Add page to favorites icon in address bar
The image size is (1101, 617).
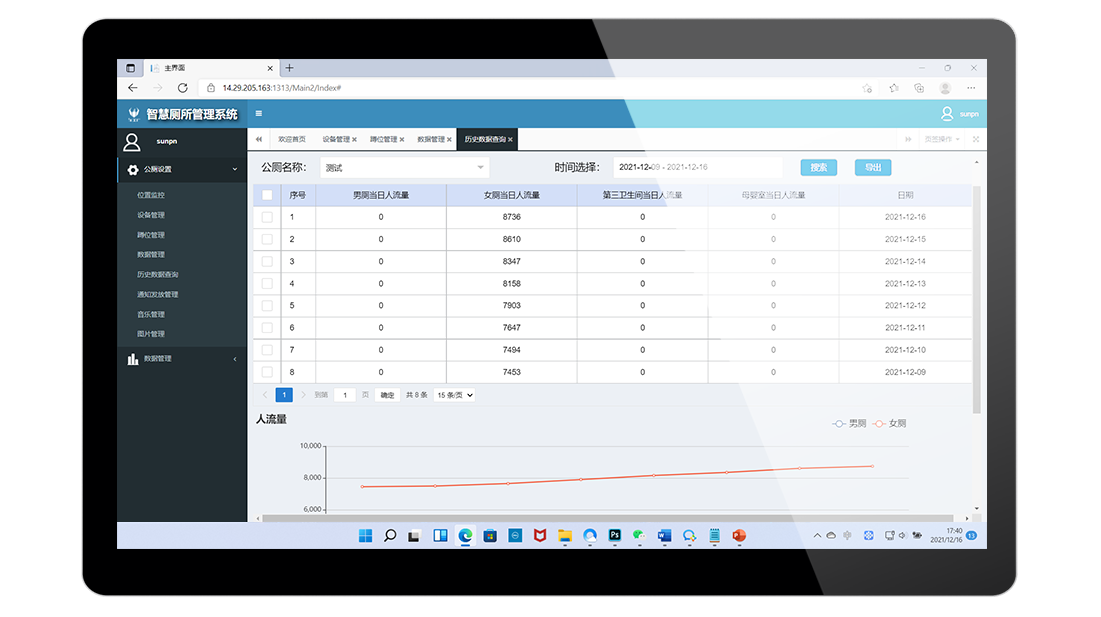867,88
